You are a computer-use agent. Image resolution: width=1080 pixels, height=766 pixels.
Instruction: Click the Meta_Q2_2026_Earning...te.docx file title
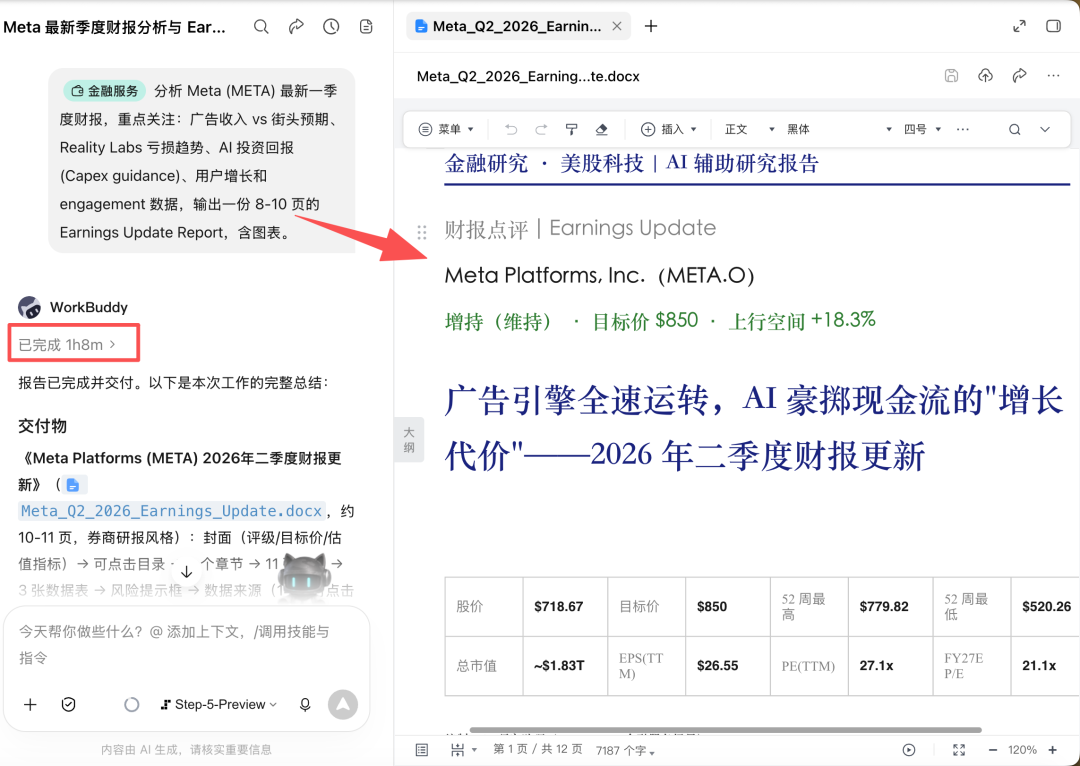pyautogui.click(x=528, y=76)
